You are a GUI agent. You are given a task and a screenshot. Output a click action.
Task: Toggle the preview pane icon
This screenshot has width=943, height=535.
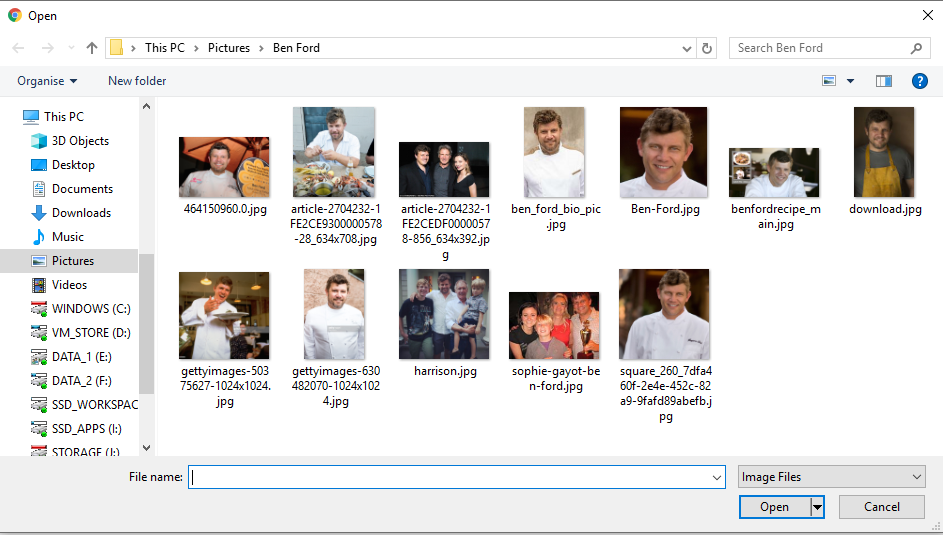point(883,81)
